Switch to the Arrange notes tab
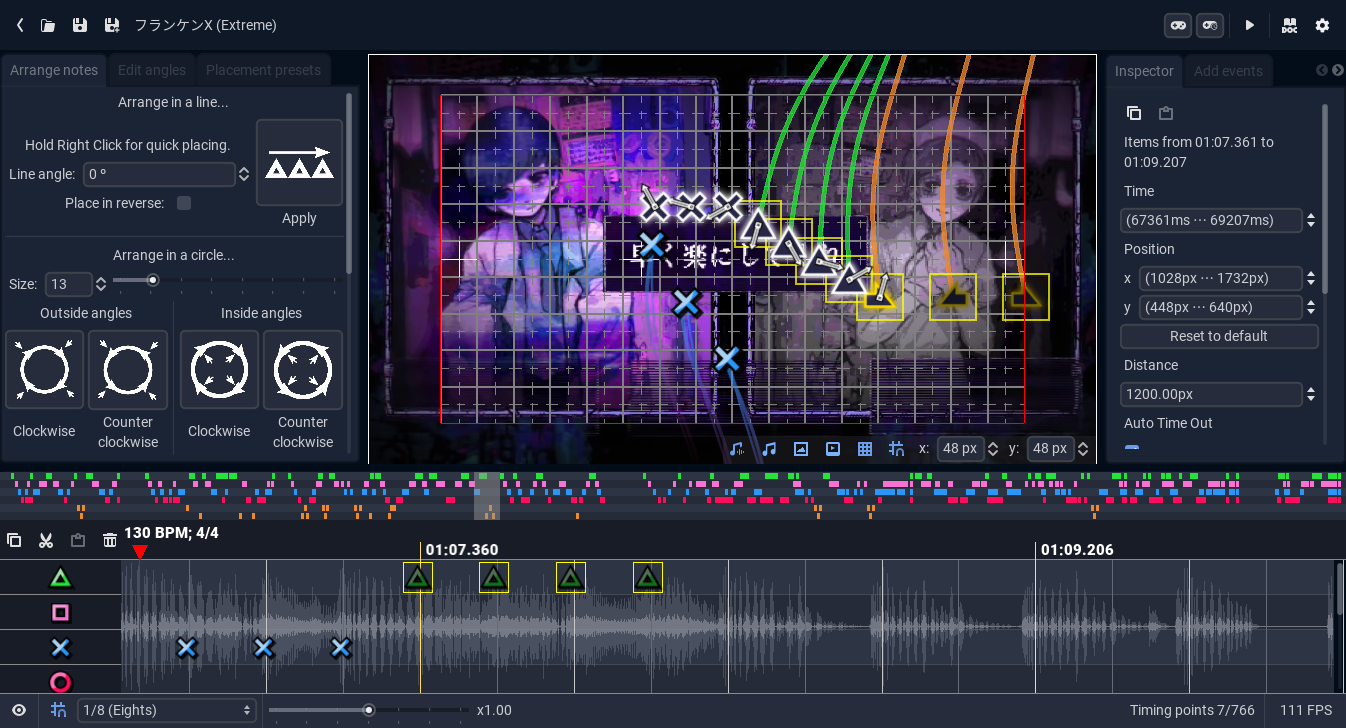The height and width of the screenshot is (728, 1346). [54, 70]
